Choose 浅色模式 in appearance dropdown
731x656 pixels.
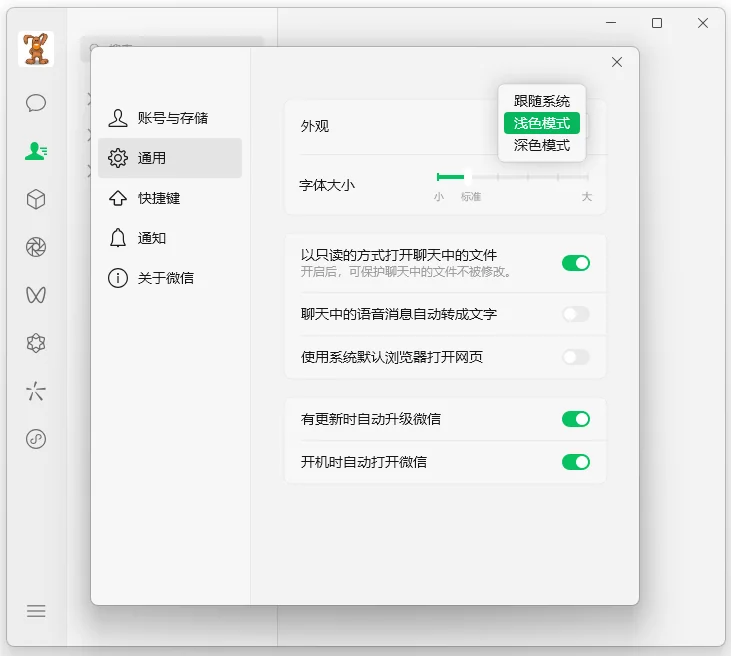pos(542,123)
